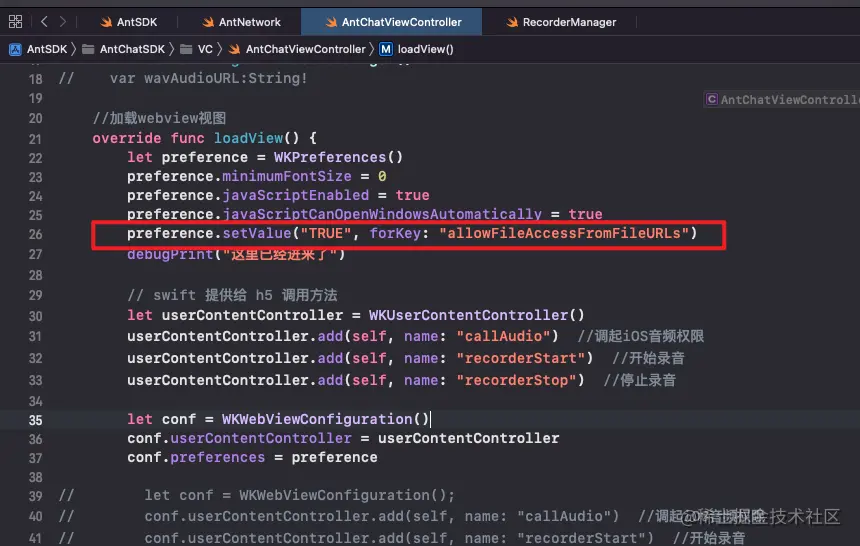Click the method M icon in breadcrumb
The width and height of the screenshot is (860, 546).
tap(386, 49)
